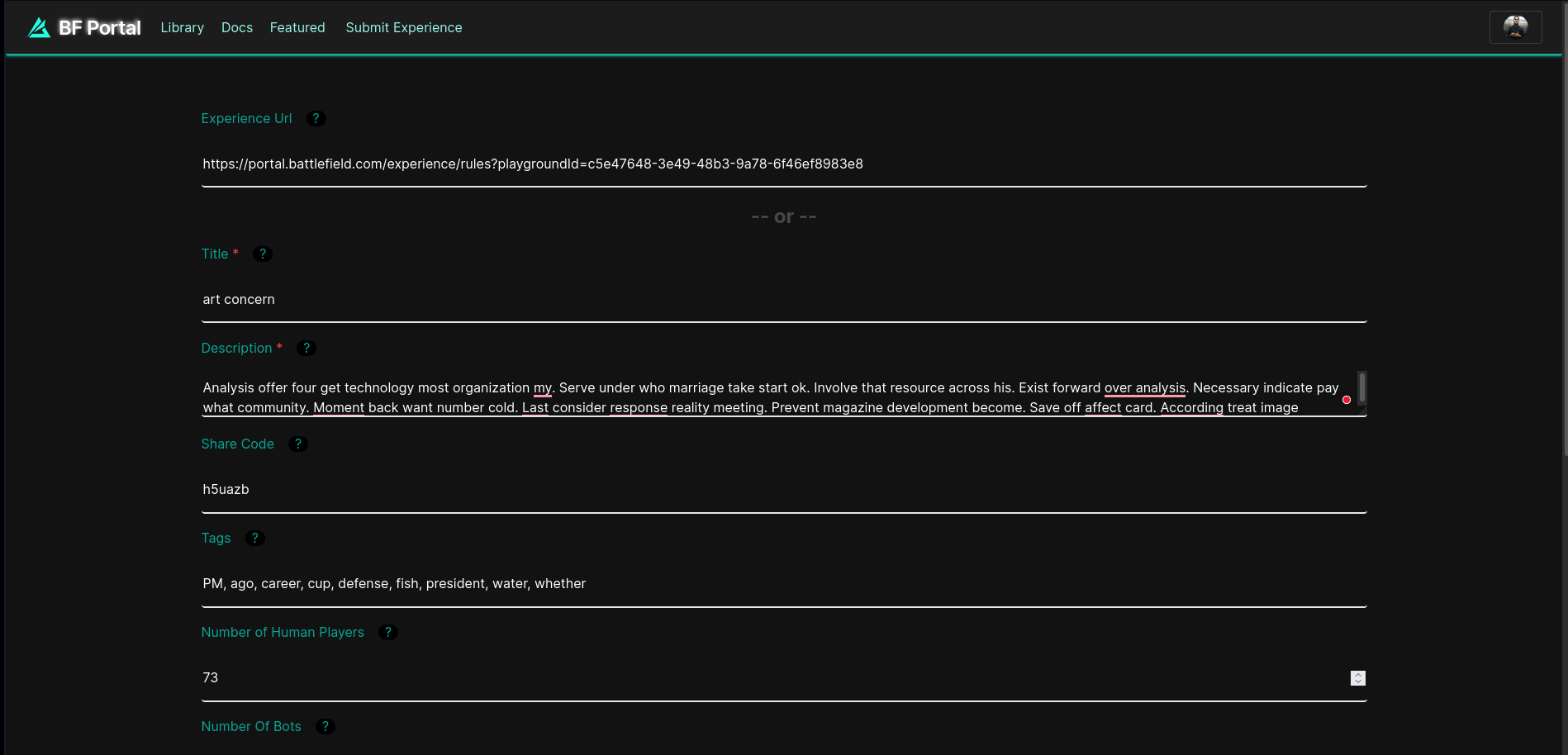Screen dimensions: 1568x755
Task: Open the Description help icon
Action: coord(306,348)
